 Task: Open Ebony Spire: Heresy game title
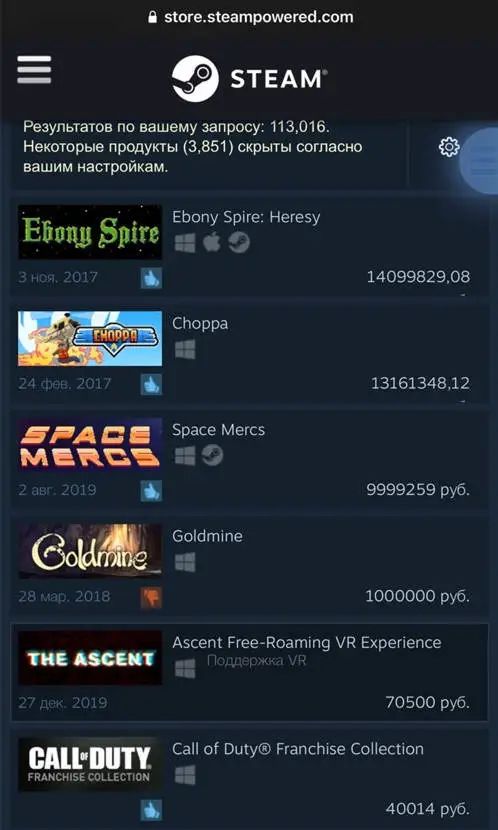point(246,217)
